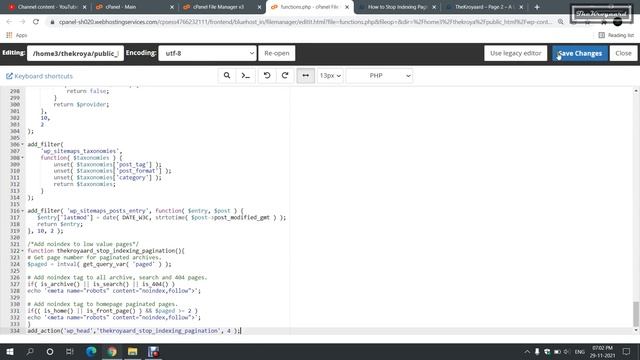Open the editor search tool
Screen dimensions: 640x360
(227, 76)
